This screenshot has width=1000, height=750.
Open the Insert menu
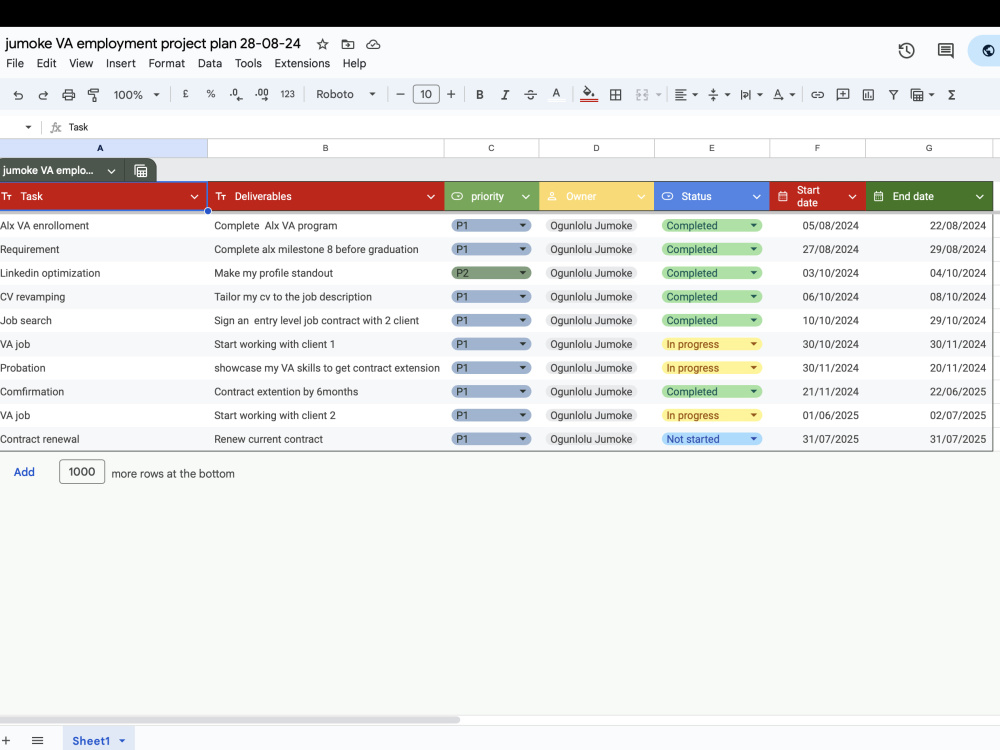121,63
